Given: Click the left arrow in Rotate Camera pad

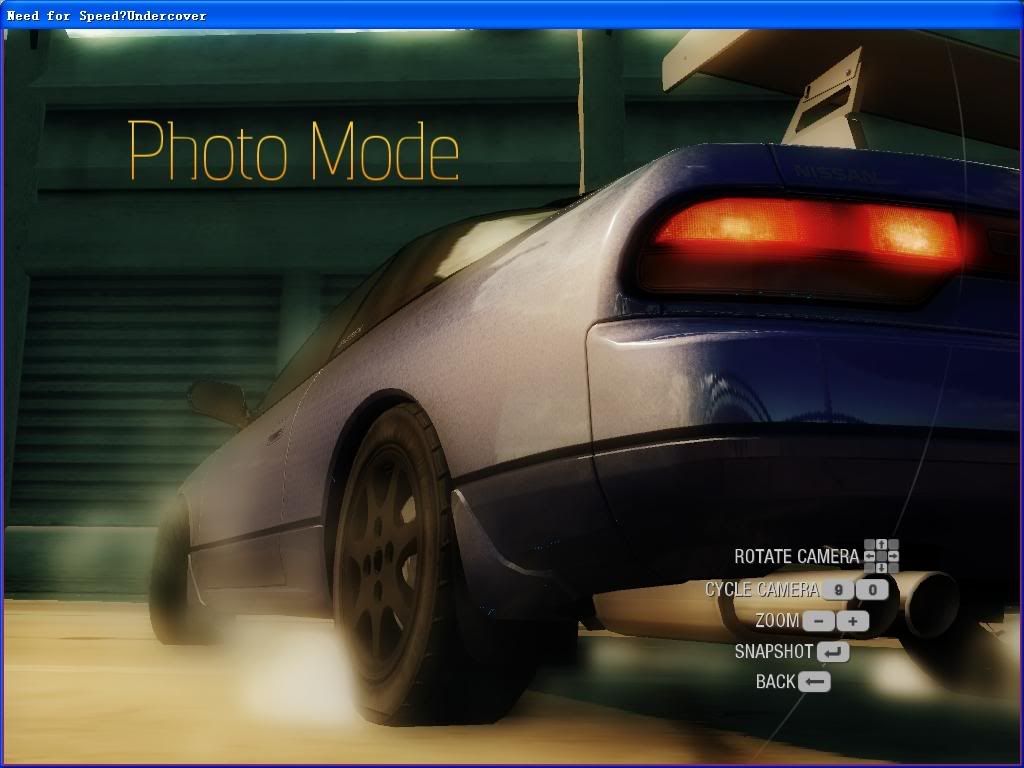Looking at the screenshot, I should [x=870, y=556].
